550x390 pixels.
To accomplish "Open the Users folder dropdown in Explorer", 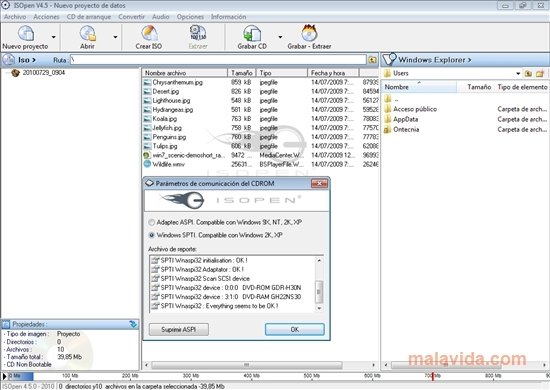I will pyautogui.click(x=518, y=74).
